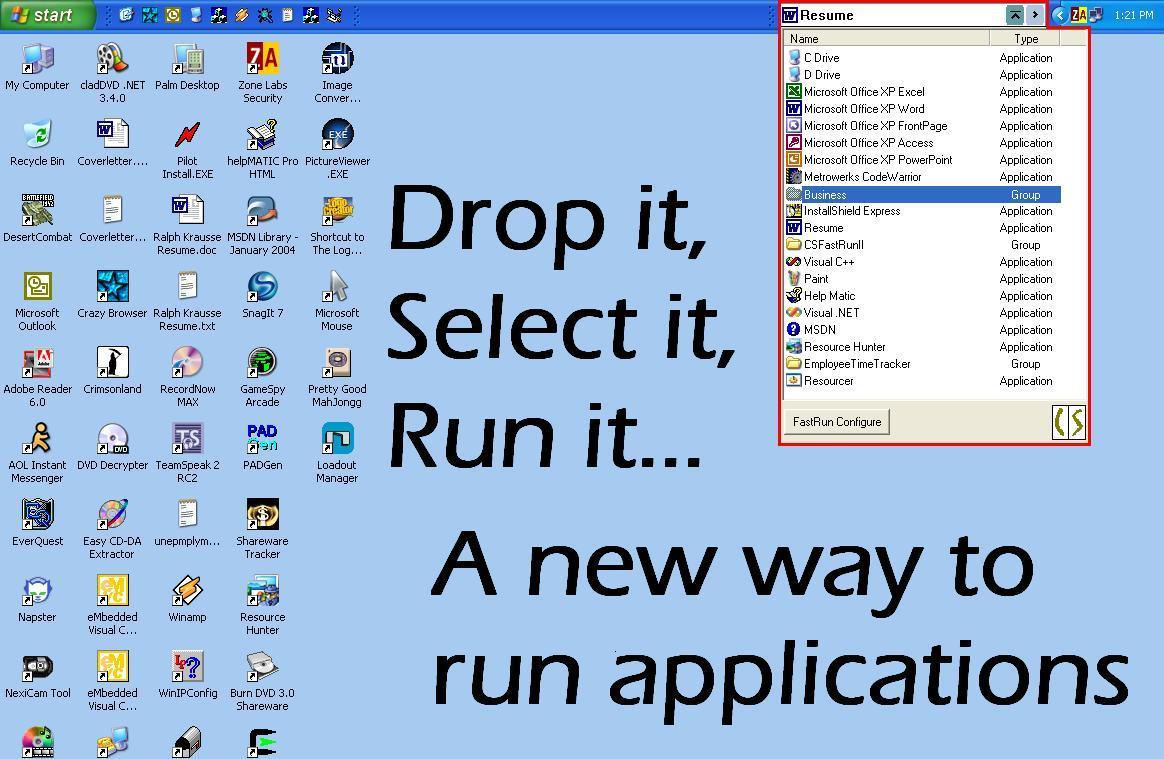Launch Adobe Reader 6.0 shortcut
Viewport: 1164px width, 759px height.
click(x=37, y=377)
